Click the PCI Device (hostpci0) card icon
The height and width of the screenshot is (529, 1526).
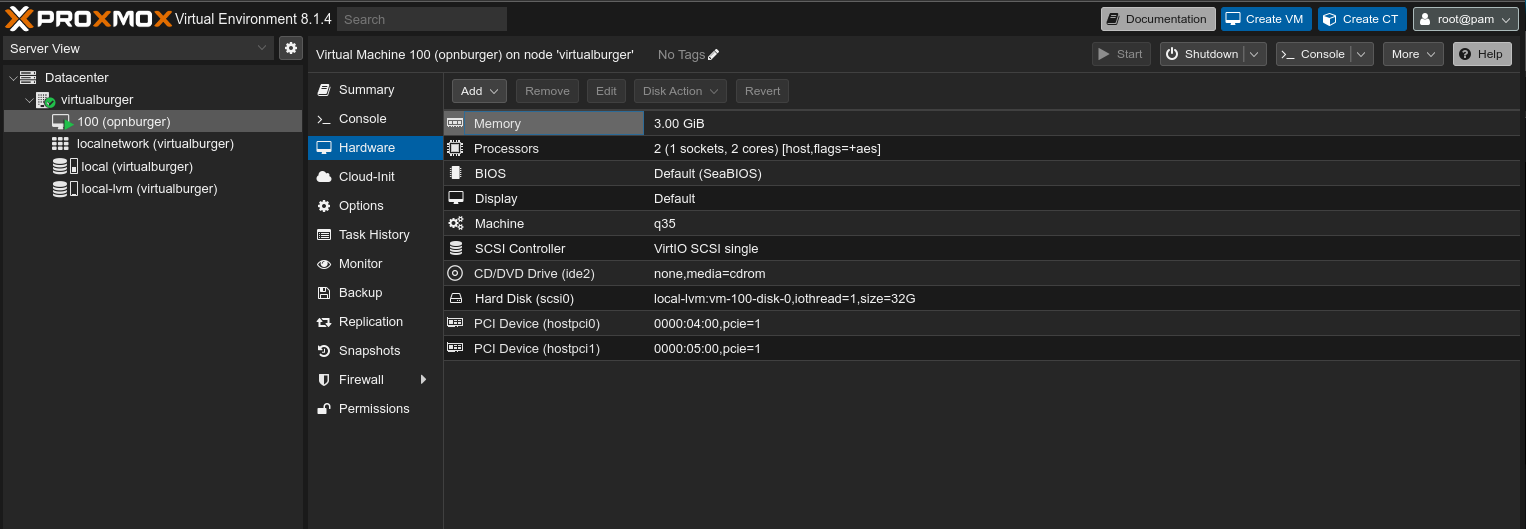pos(455,323)
